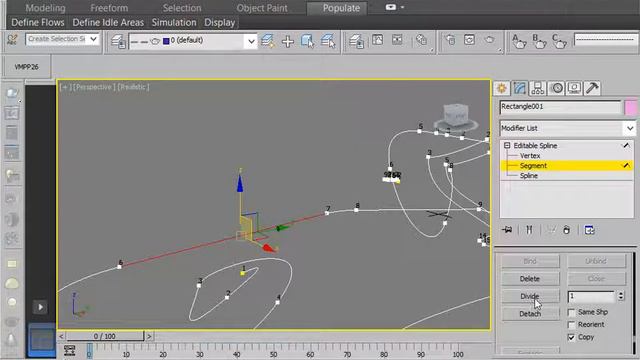The image size is (640, 360).
Task: Open the Define Flows panel
Action: point(38,22)
